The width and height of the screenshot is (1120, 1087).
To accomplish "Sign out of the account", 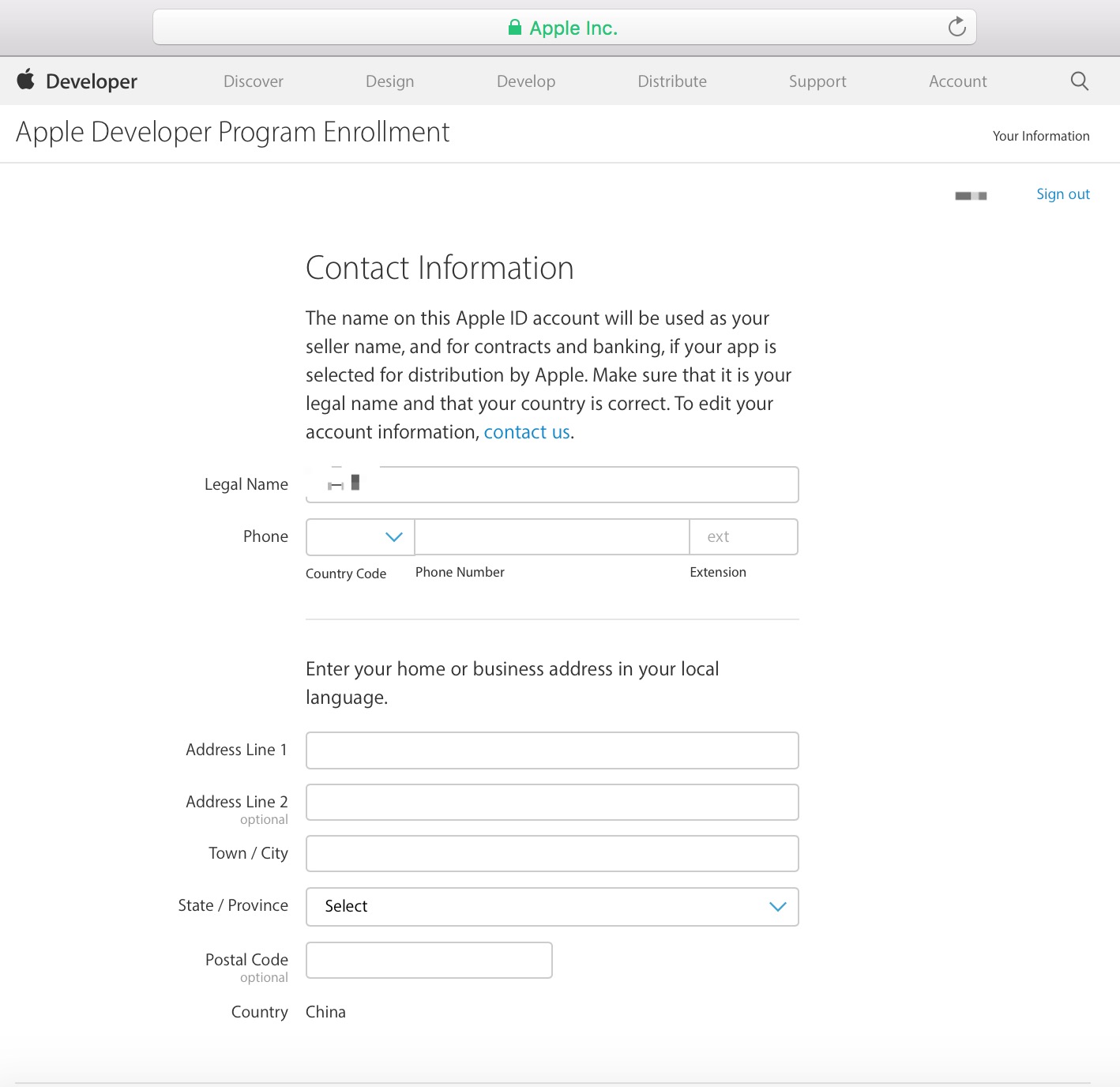I will (1063, 194).
